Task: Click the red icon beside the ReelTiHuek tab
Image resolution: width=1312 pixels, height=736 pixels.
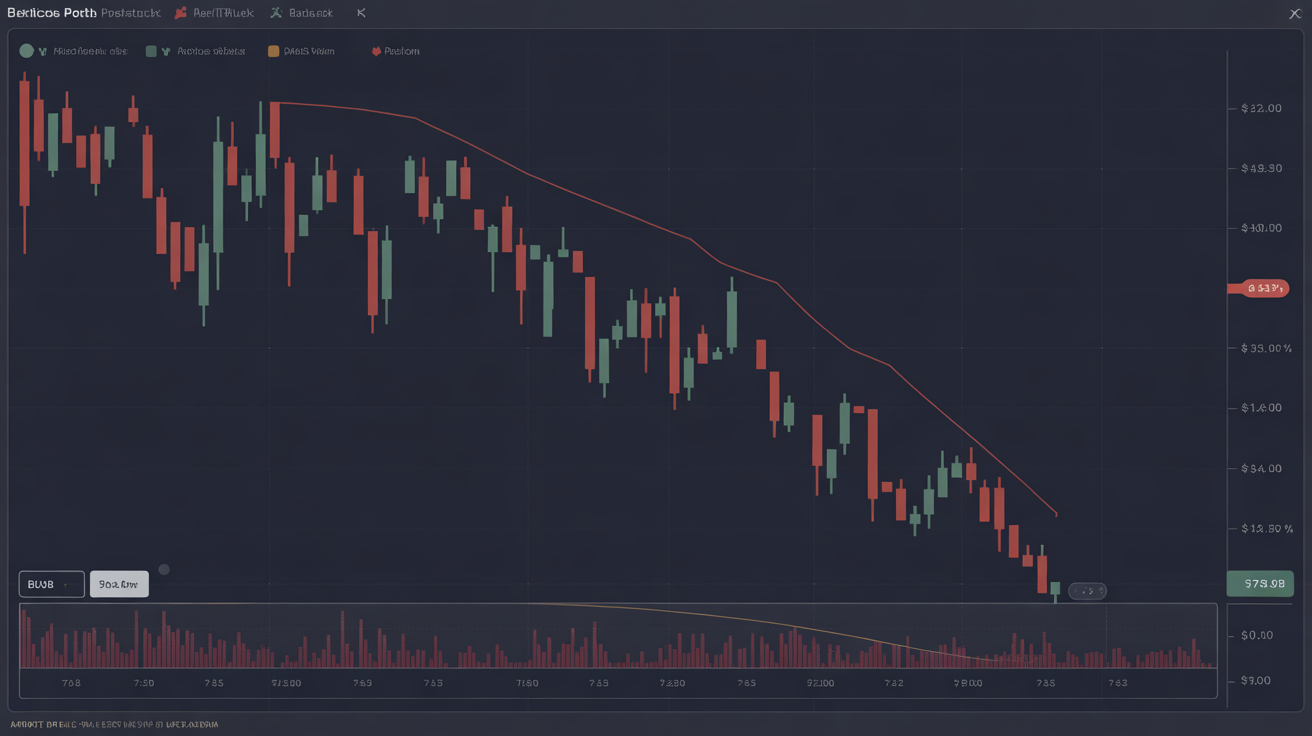Action: [181, 13]
